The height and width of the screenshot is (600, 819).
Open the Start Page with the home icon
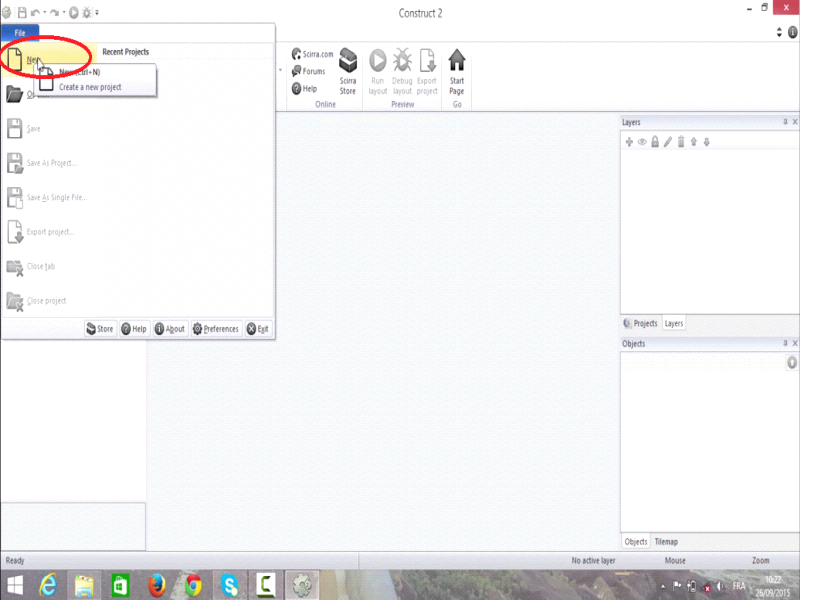[457, 58]
